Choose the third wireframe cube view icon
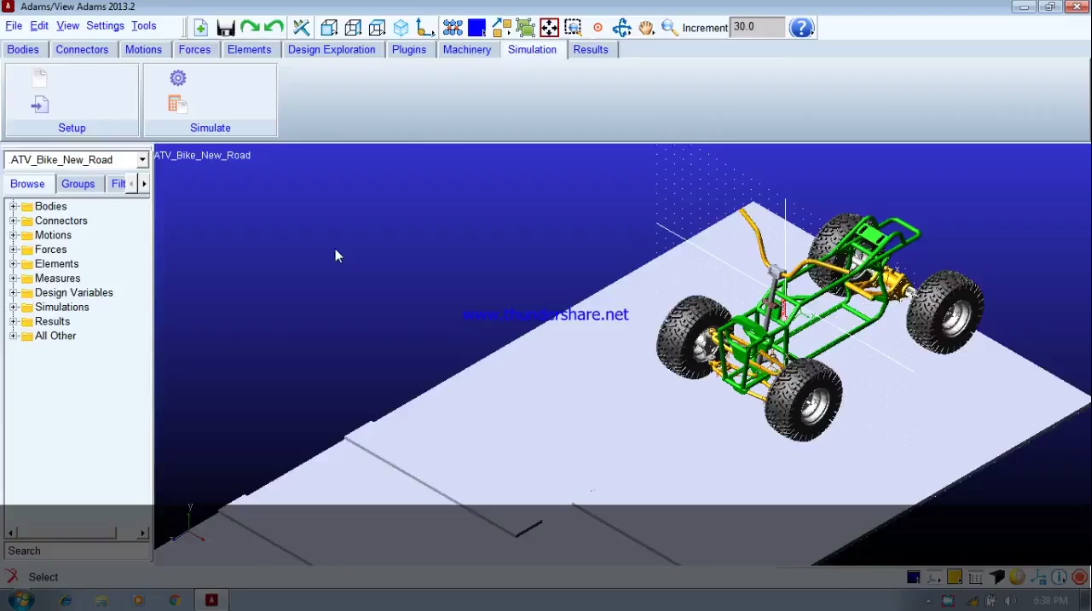This screenshot has height=611, width=1092. [377, 28]
